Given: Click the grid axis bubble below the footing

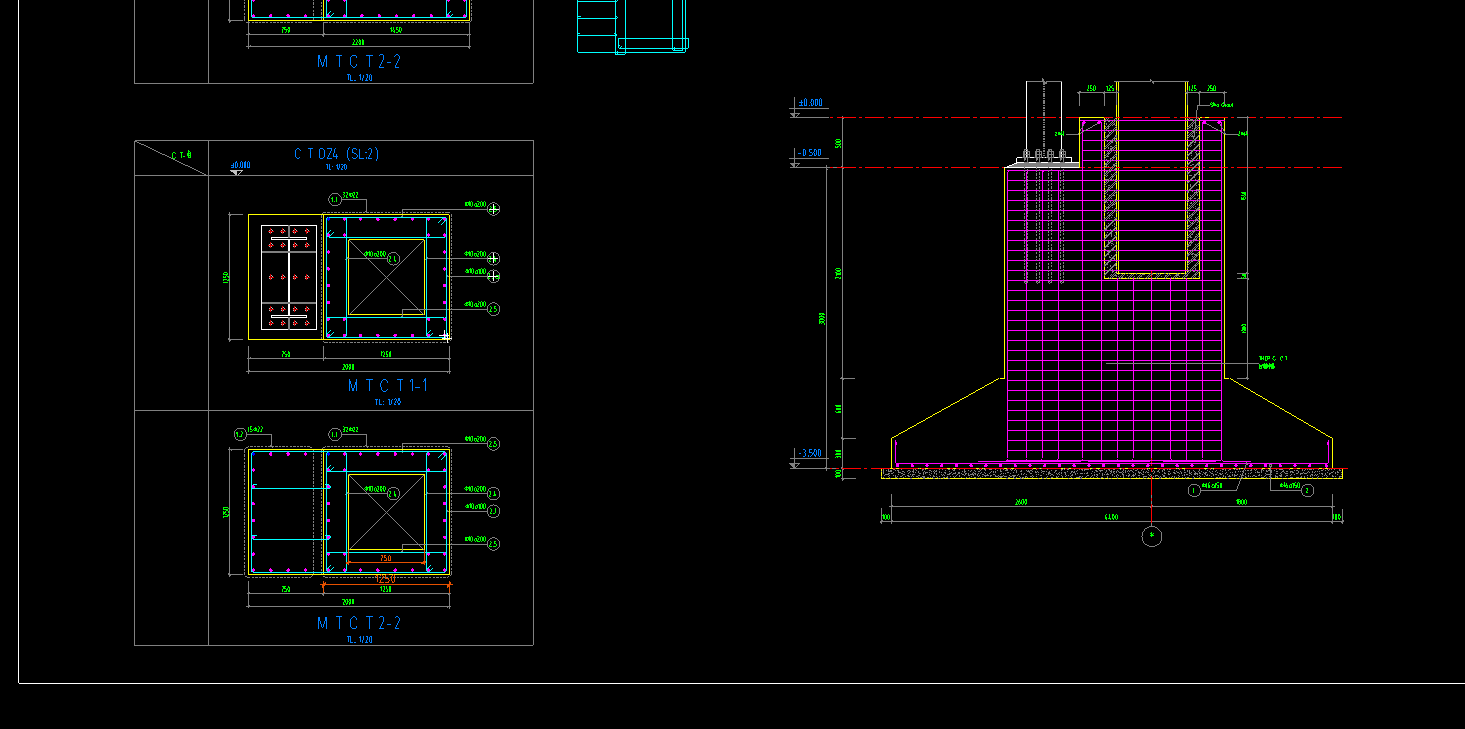Looking at the screenshot, I should (1152, 537).
